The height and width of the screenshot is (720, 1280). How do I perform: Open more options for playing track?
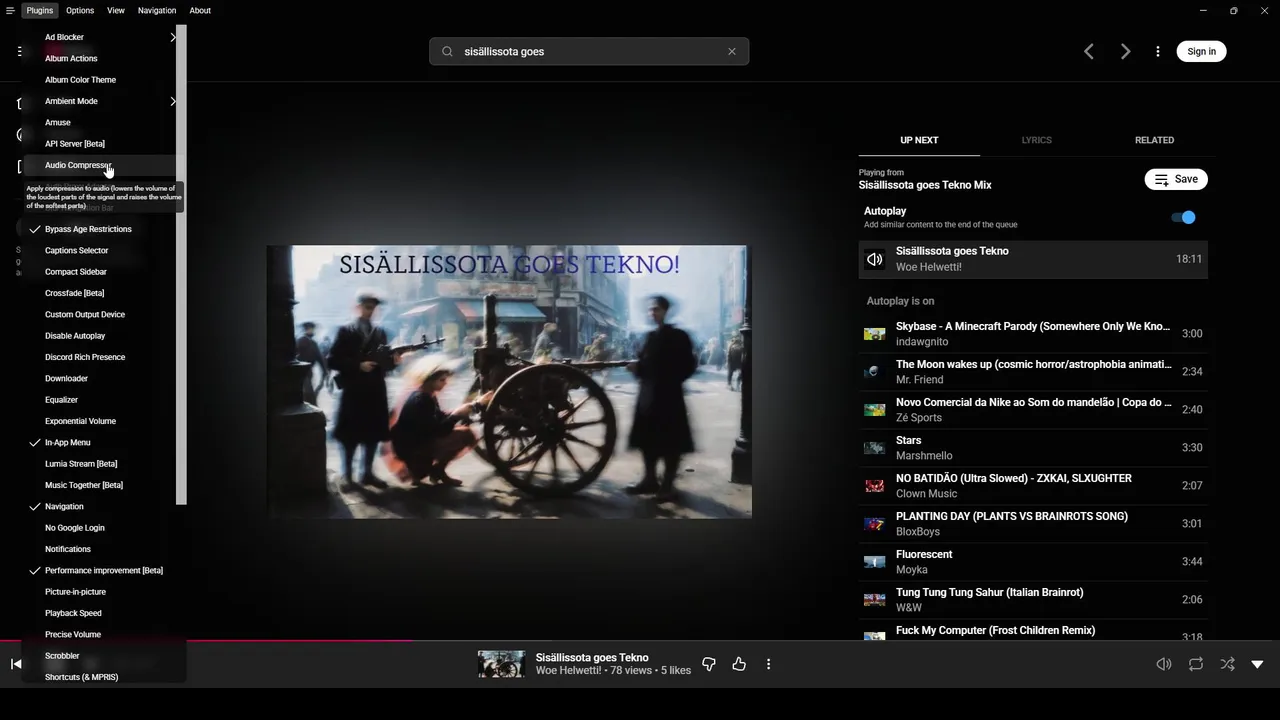768,664
